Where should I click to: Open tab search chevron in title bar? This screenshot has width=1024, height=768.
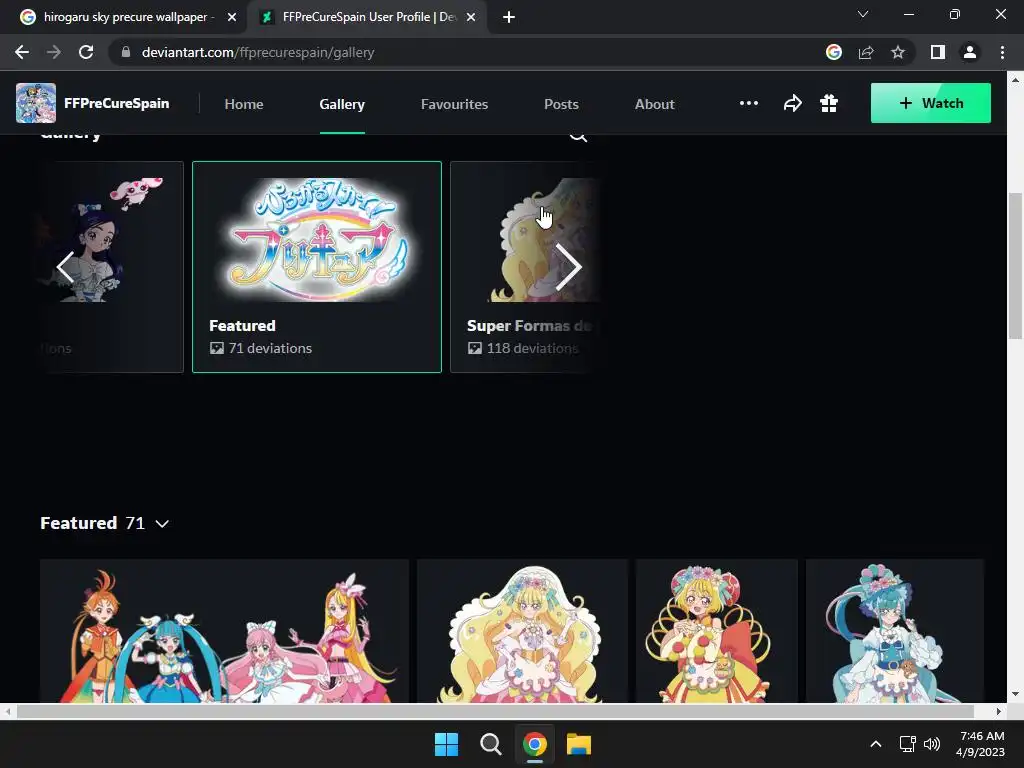pyautogui.click(x=863, y=14)
